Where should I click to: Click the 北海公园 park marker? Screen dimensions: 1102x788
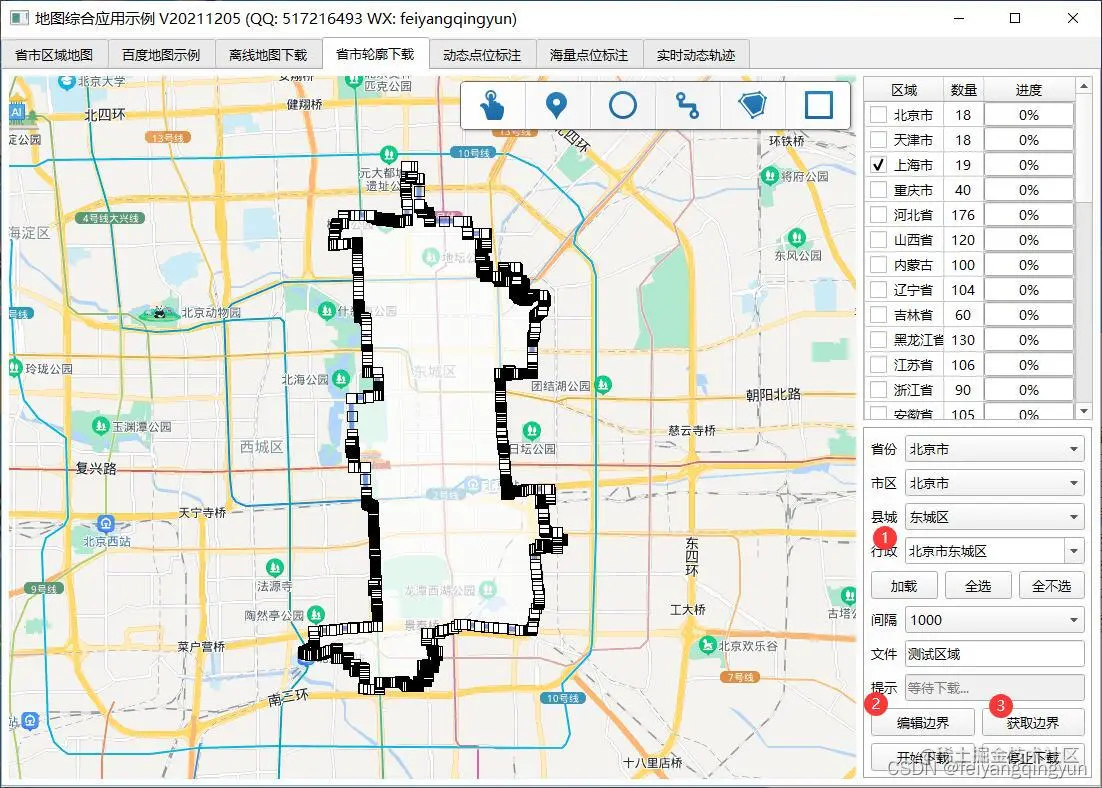pos(341,380)
